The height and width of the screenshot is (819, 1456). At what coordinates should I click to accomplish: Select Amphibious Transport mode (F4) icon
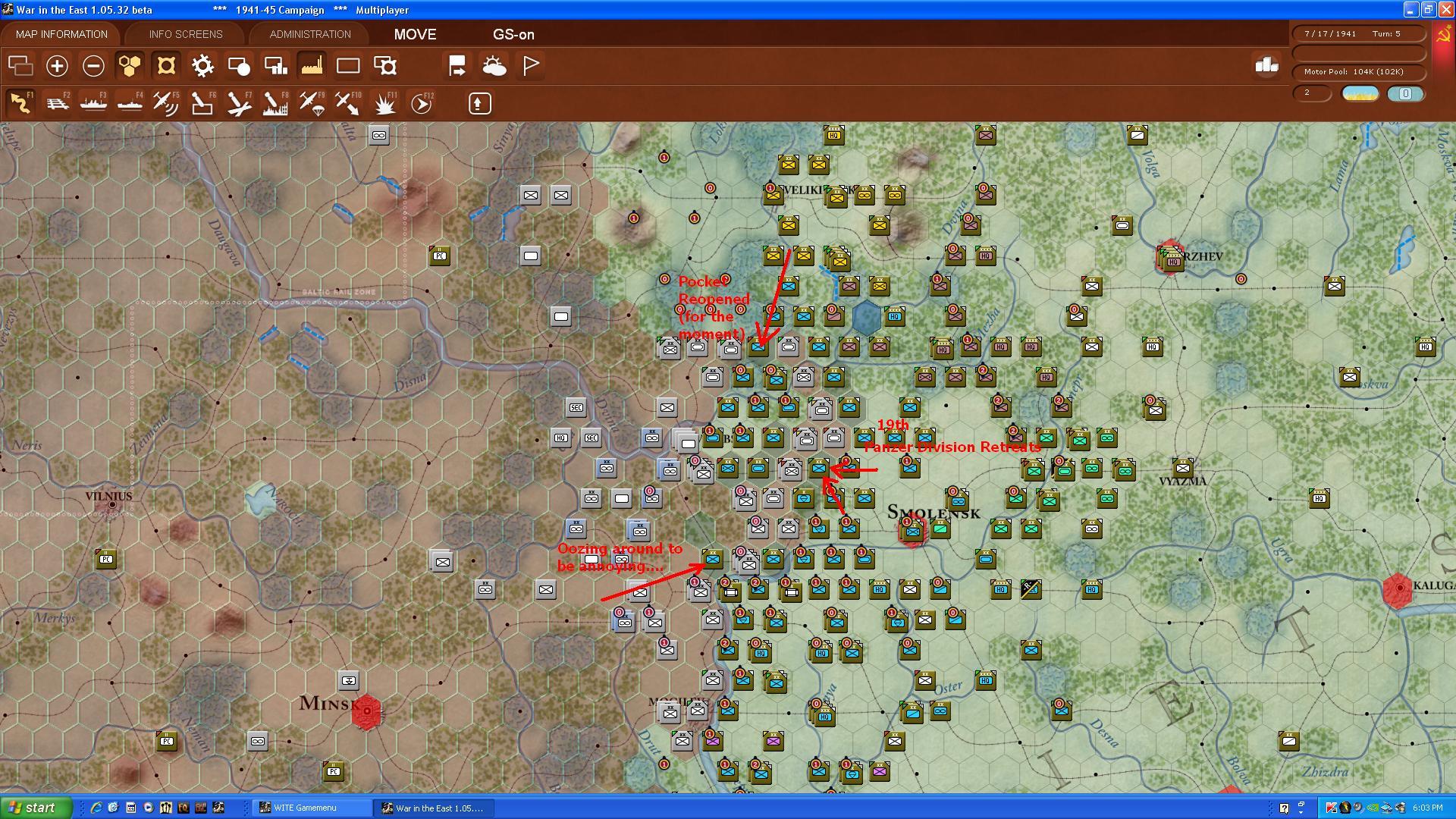pos(130,102)
